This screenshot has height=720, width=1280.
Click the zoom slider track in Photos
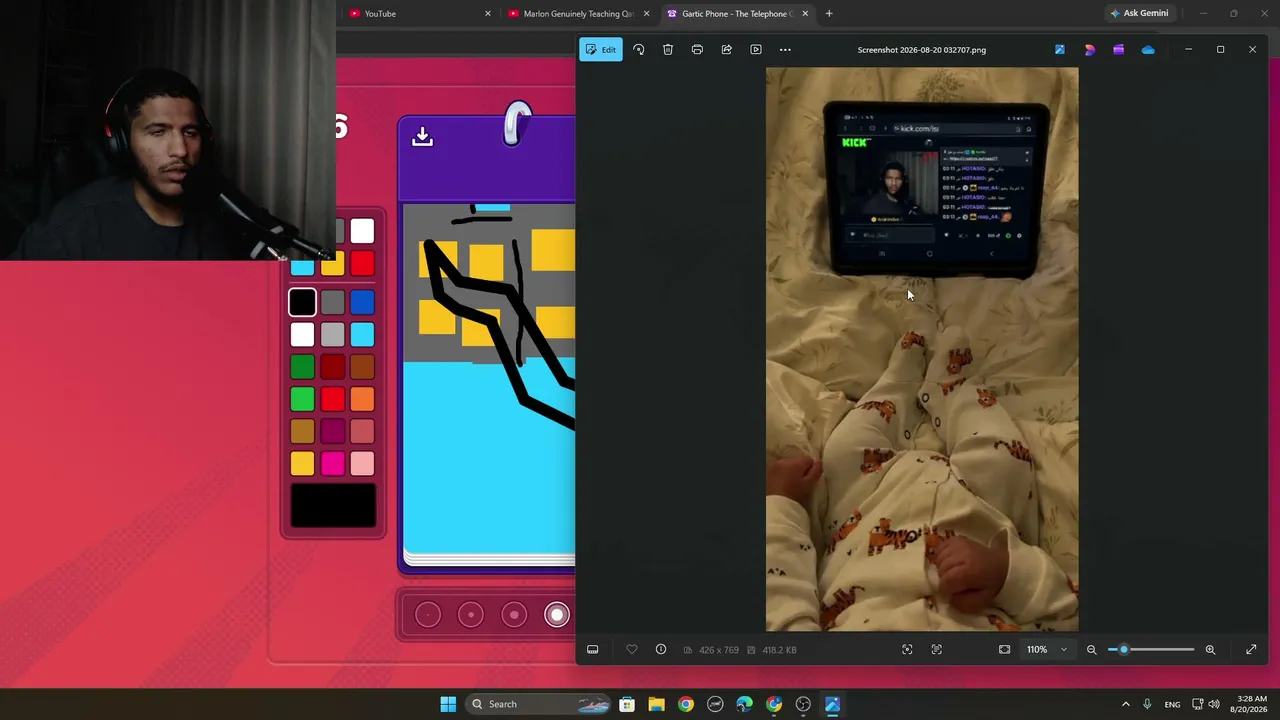point(1151,650)
